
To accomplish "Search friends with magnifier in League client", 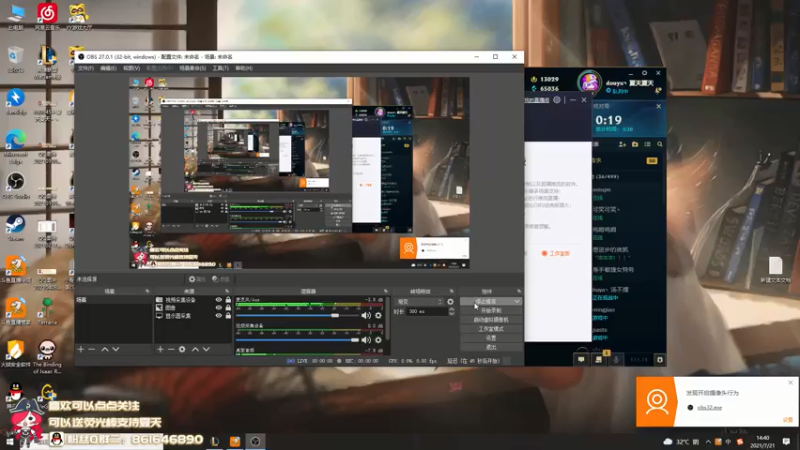I will (660, 144).
